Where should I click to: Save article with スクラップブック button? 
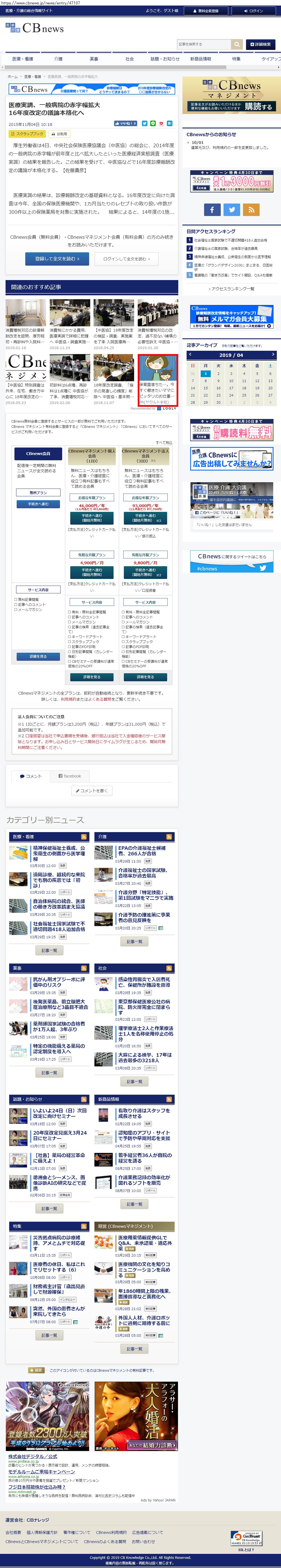click(27, 134)
